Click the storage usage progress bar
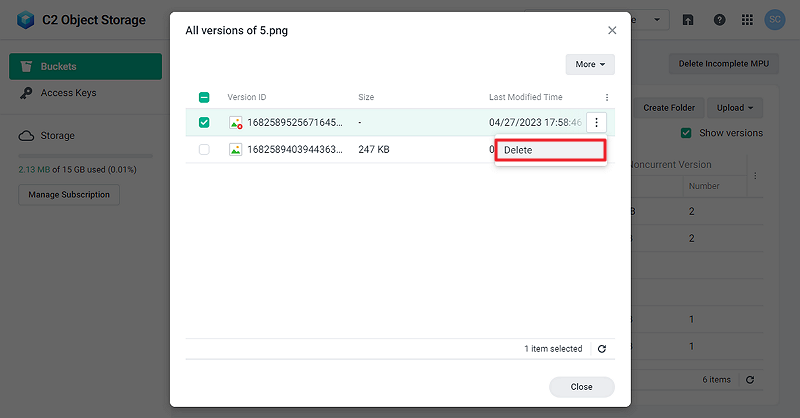The width and height of the screenshot is (800, 418). tap(85, 156)
